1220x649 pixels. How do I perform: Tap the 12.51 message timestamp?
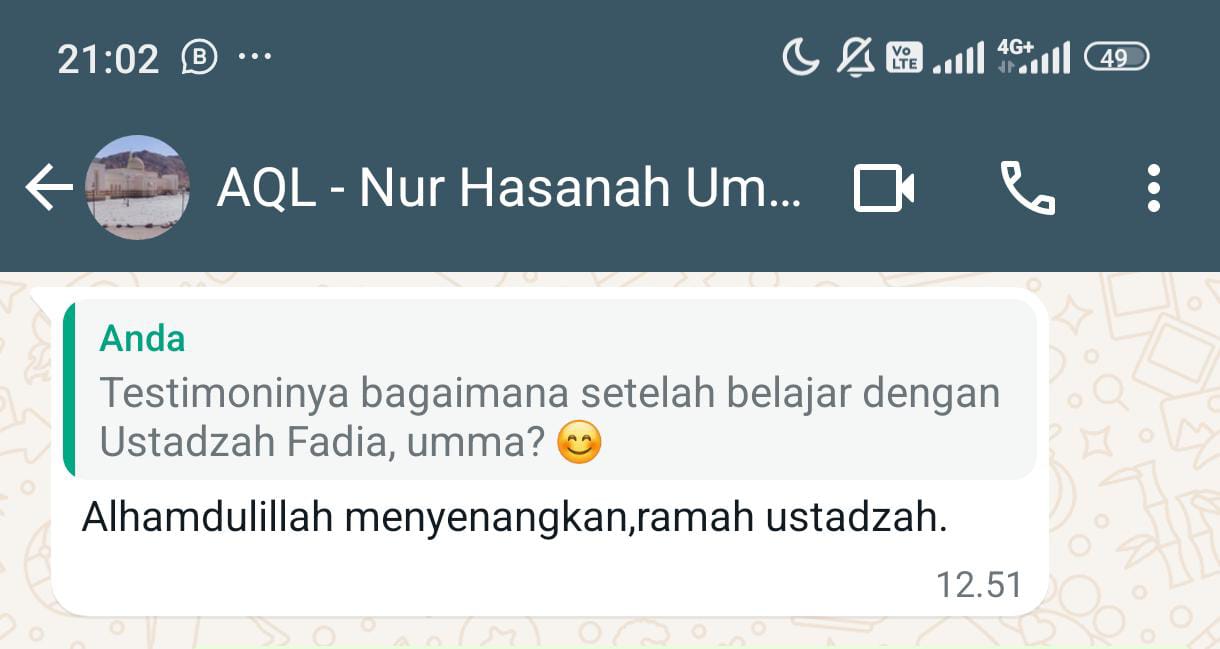point(979,584)
